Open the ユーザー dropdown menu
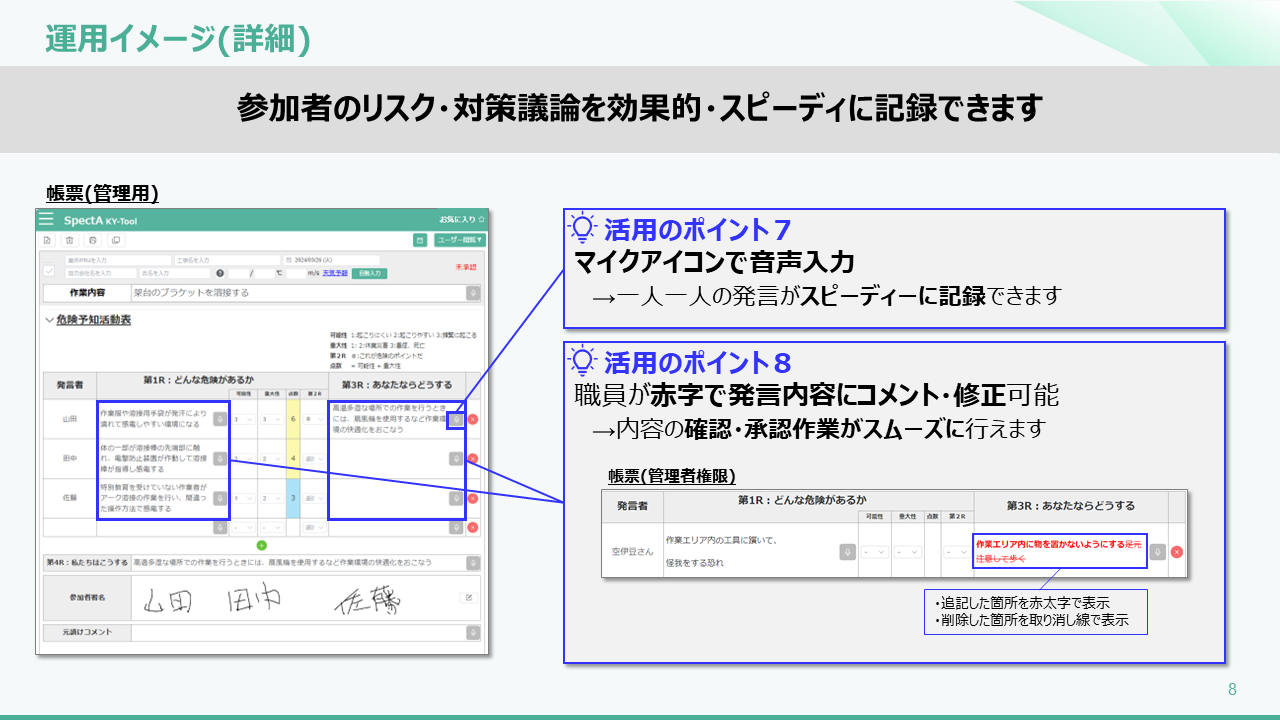1280x720 pixels. (460, 240)
